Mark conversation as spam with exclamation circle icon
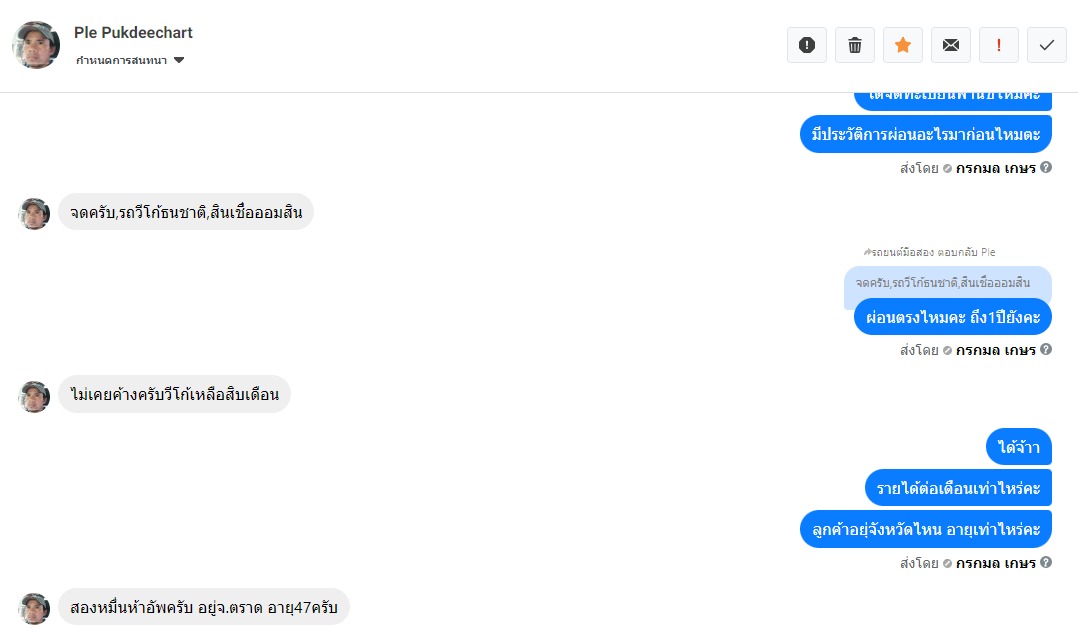The width and height of the screenshot is (1078, 636). pyautogui.click(x=806, y=45)
